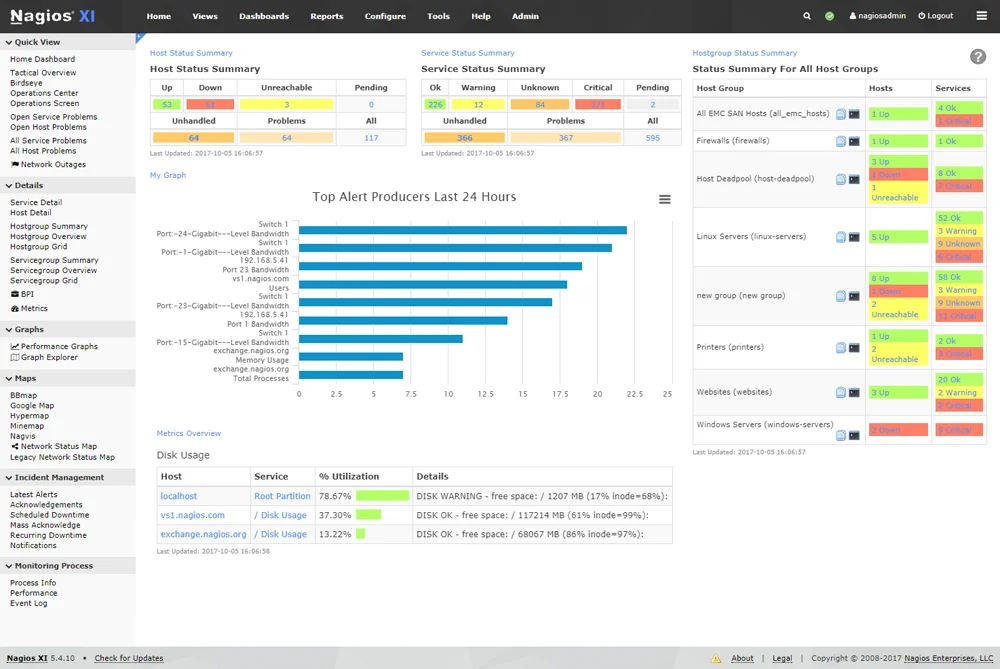This screenshot has height=669, width=1000.
Task: Open the search magnifier in the top bar
Action: [x=806, y=16]
